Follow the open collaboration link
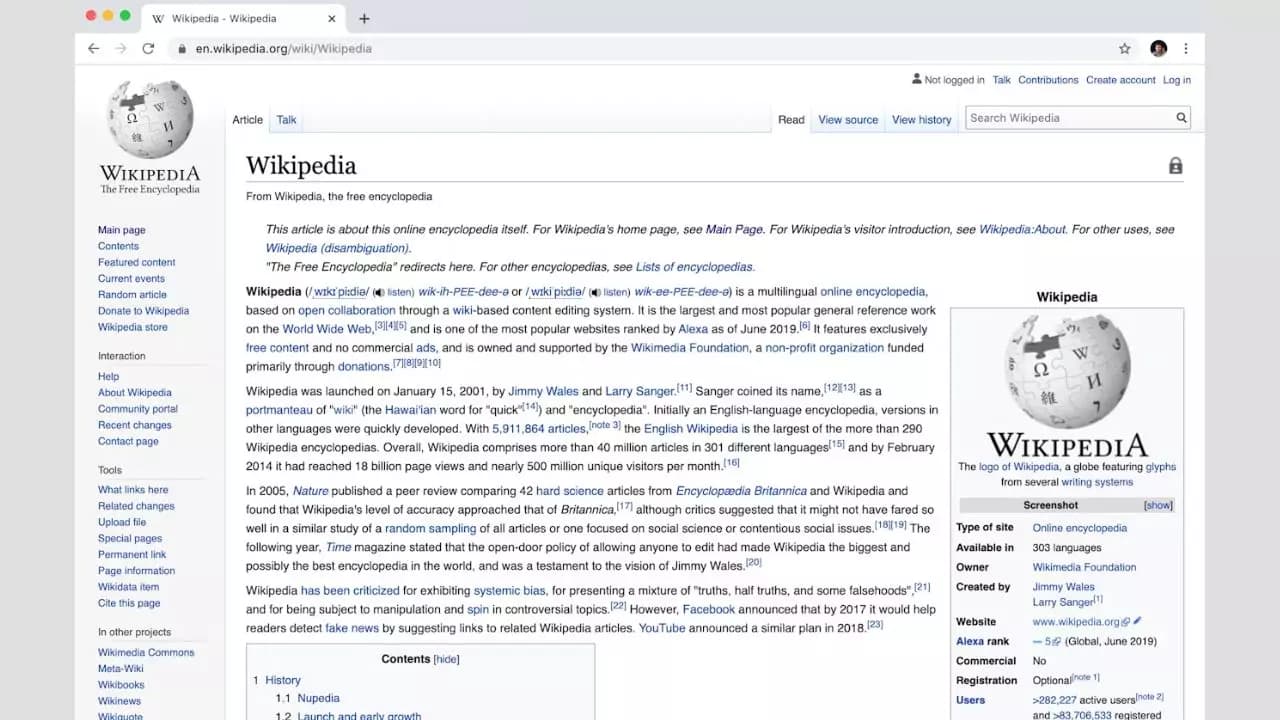The image size is (1280, 720). 347,311
